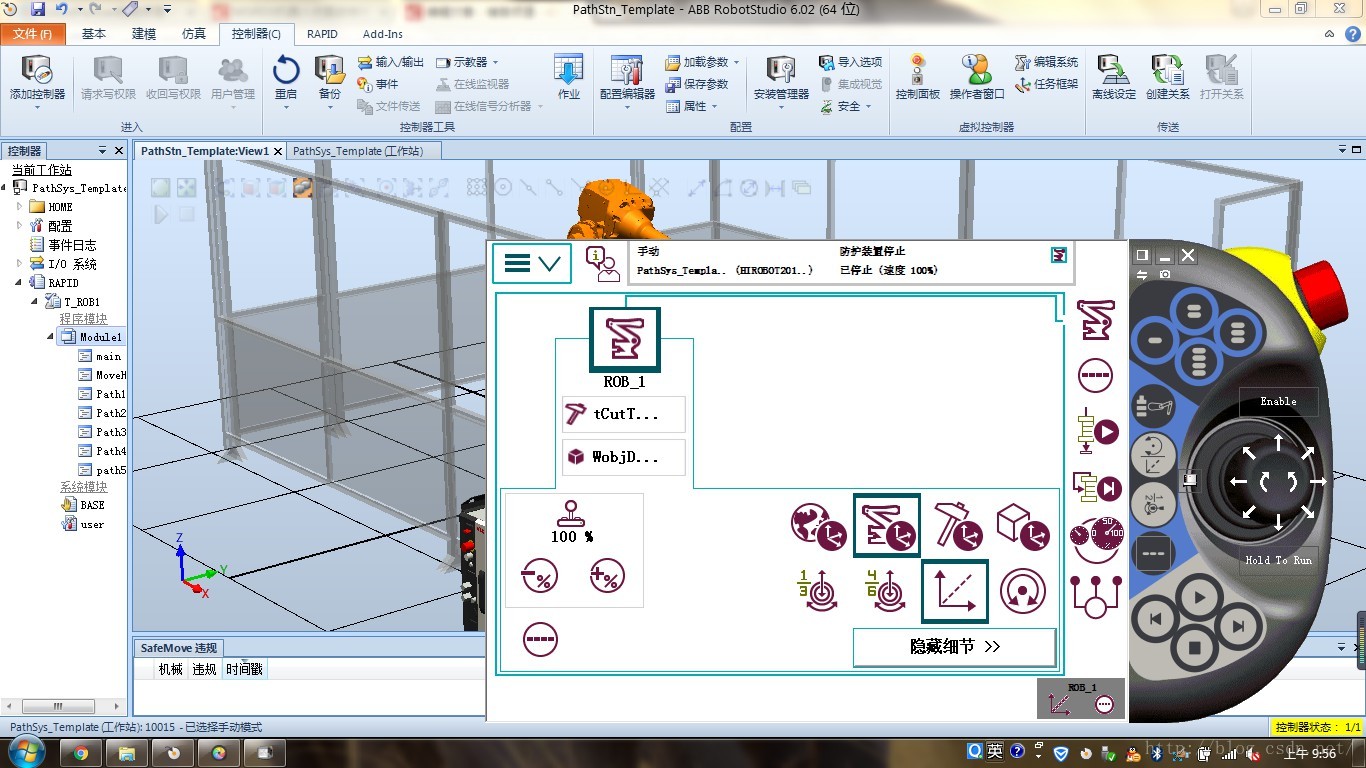Click 编辑系统 edit system
The height and width of the screenshot is (768, 1366).
click(1047, 62)
